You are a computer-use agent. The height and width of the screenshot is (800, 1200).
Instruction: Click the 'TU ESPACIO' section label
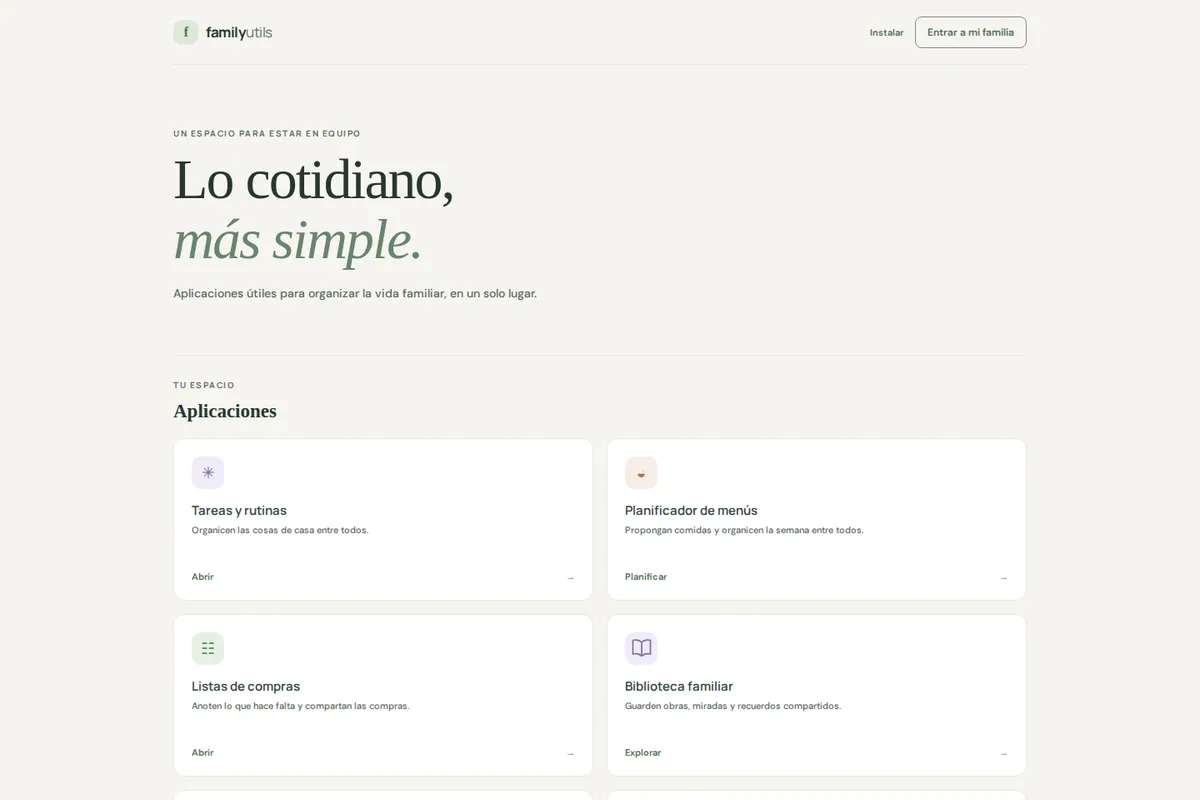204,385
